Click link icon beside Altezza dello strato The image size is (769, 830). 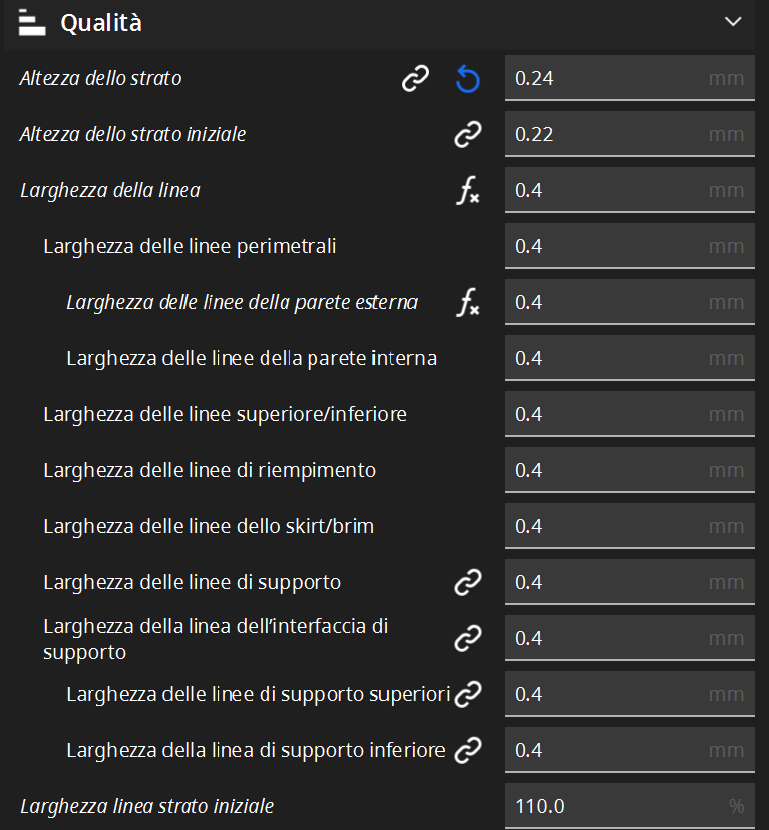coord(415,79)
